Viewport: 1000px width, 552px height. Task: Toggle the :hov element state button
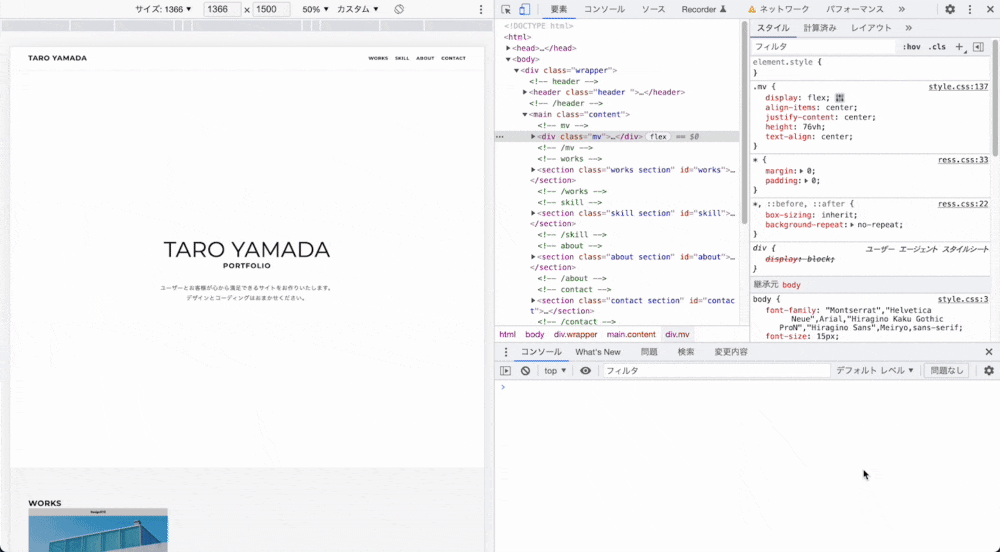911,47
